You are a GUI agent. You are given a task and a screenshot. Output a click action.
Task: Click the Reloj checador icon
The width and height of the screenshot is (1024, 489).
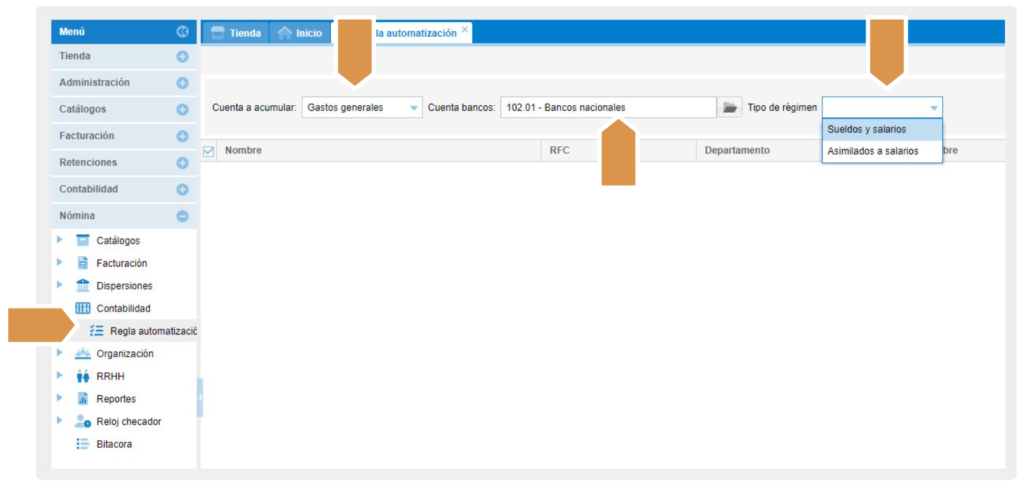[x=83, y=422]
